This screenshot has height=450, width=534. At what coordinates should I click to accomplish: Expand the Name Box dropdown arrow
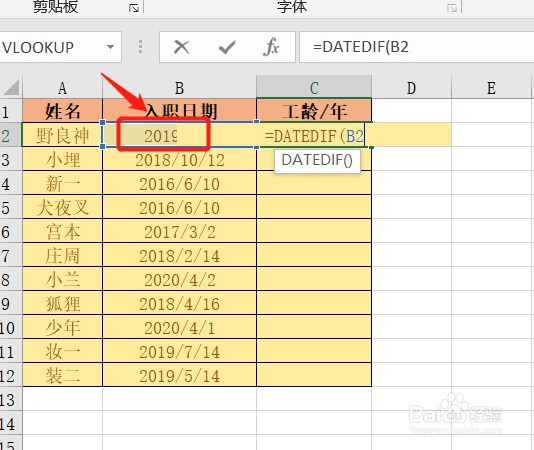coord(110,47)
